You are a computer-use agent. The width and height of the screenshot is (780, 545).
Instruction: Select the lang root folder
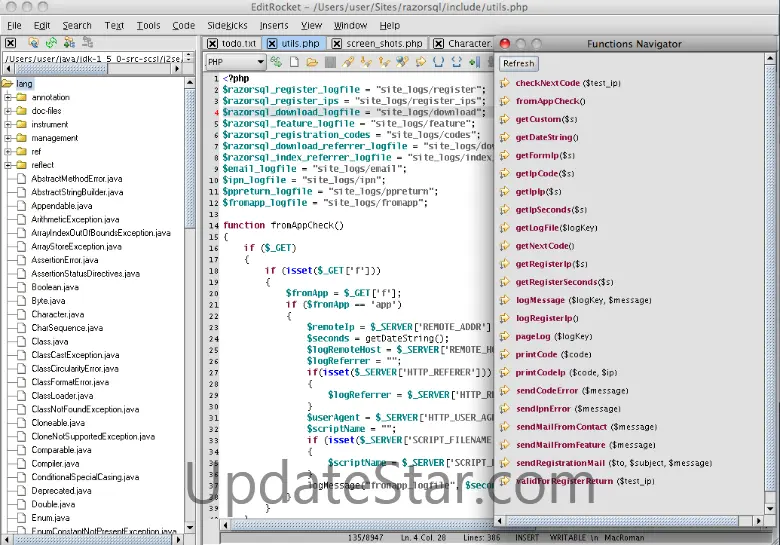[24, 84]
